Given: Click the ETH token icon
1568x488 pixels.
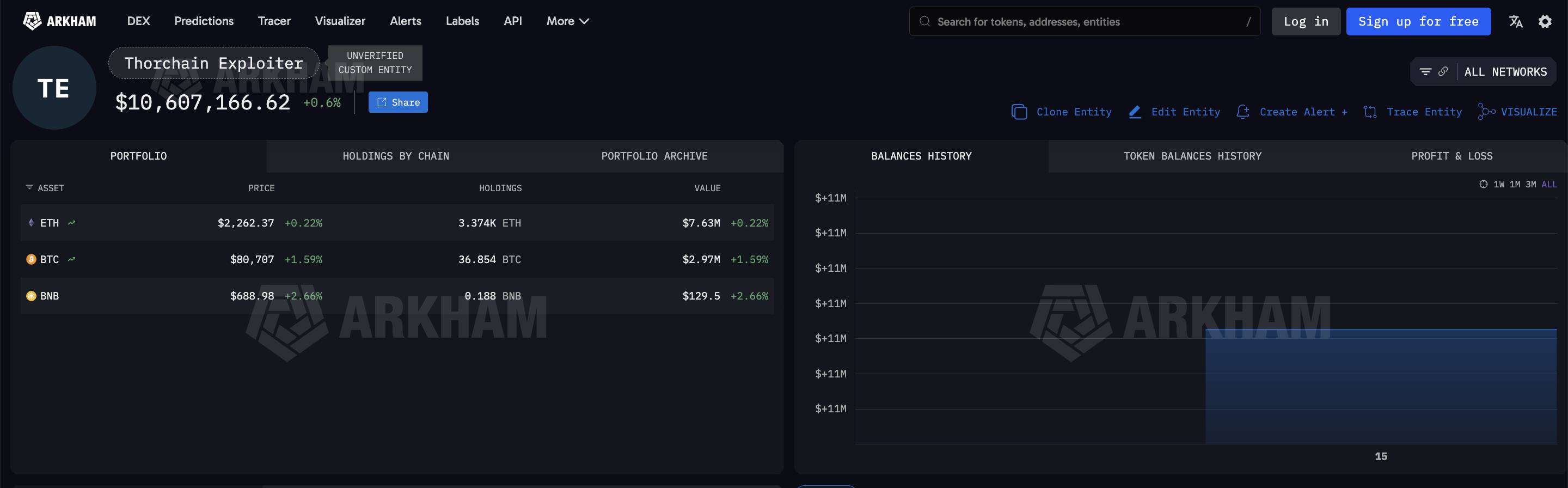Looking at the screenshot, I should pyautogui.click(x=31, y=223).
